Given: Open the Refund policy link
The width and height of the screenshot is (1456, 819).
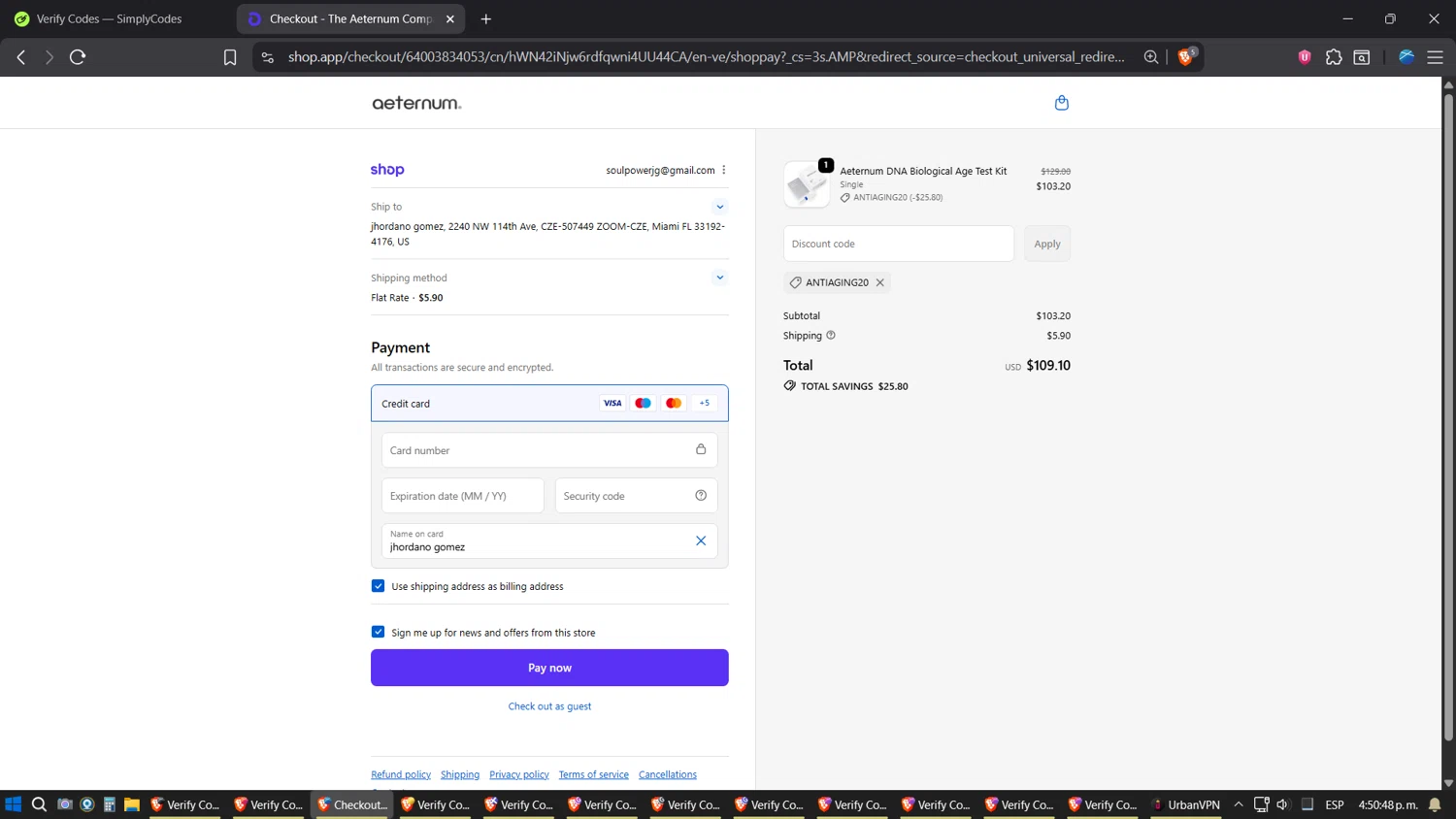Looking at the screenshot, I should tap(401, 774).
